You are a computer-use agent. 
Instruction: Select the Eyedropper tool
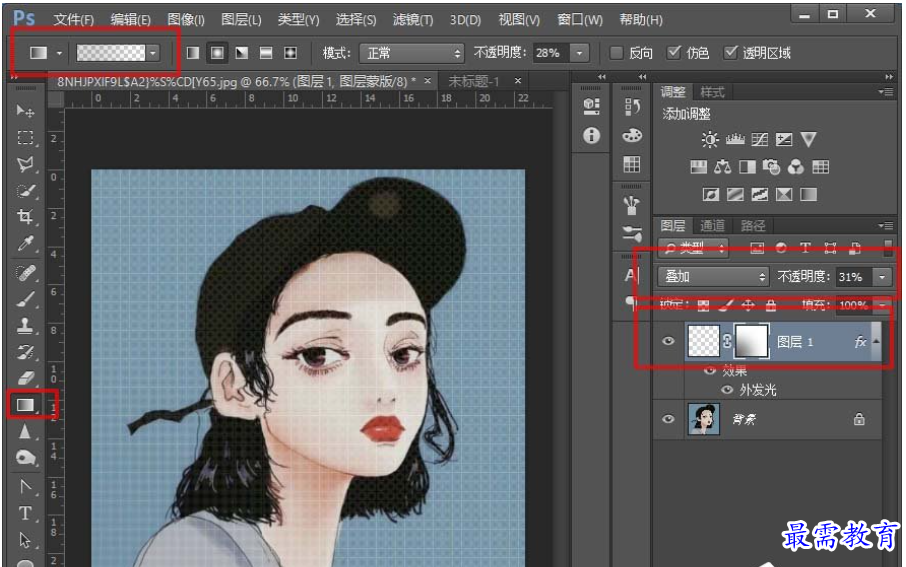(25, 244)
